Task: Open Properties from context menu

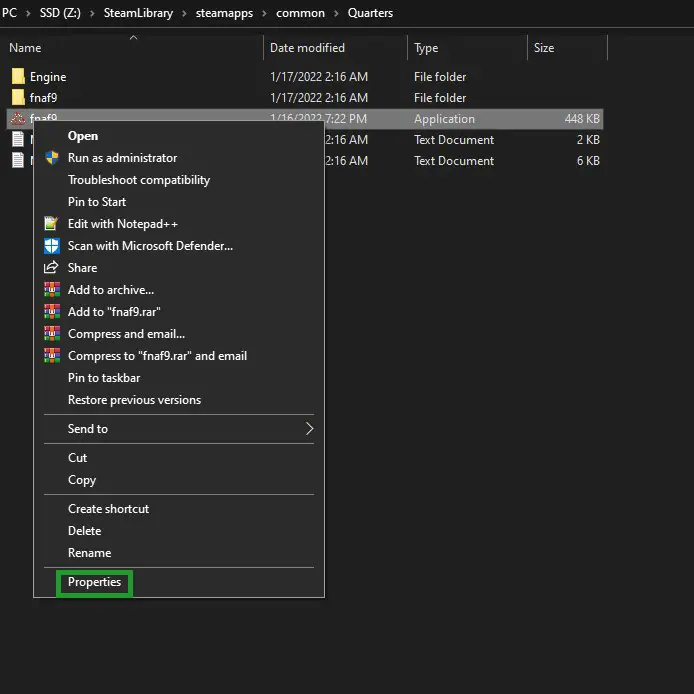Action: (94, 582)
